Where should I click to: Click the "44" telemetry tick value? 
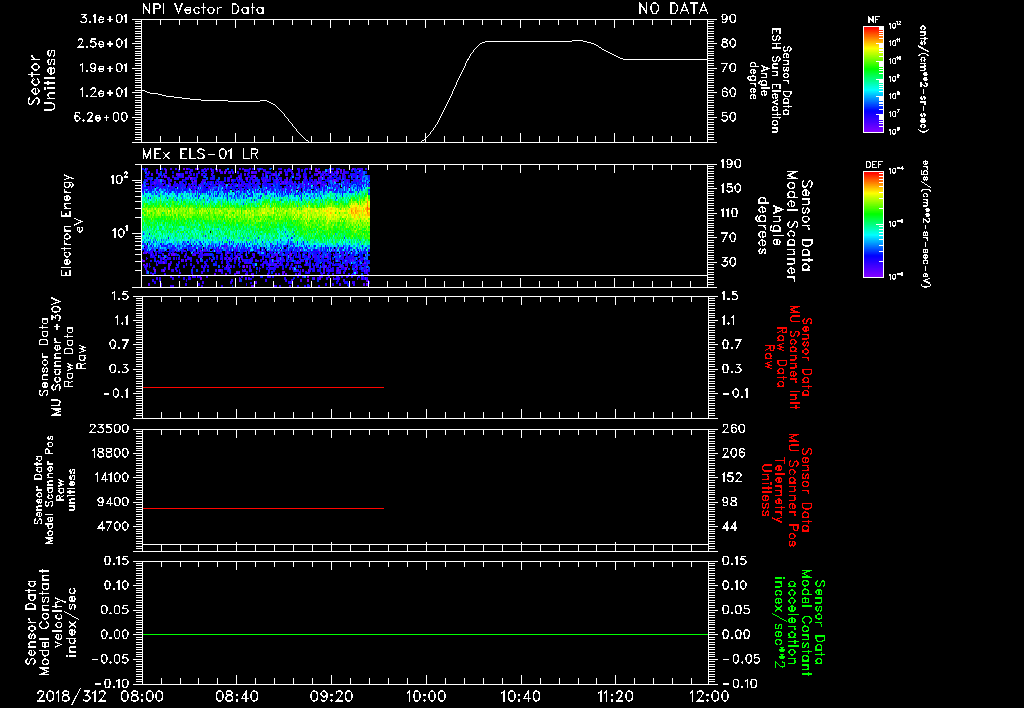coord(729,526)
